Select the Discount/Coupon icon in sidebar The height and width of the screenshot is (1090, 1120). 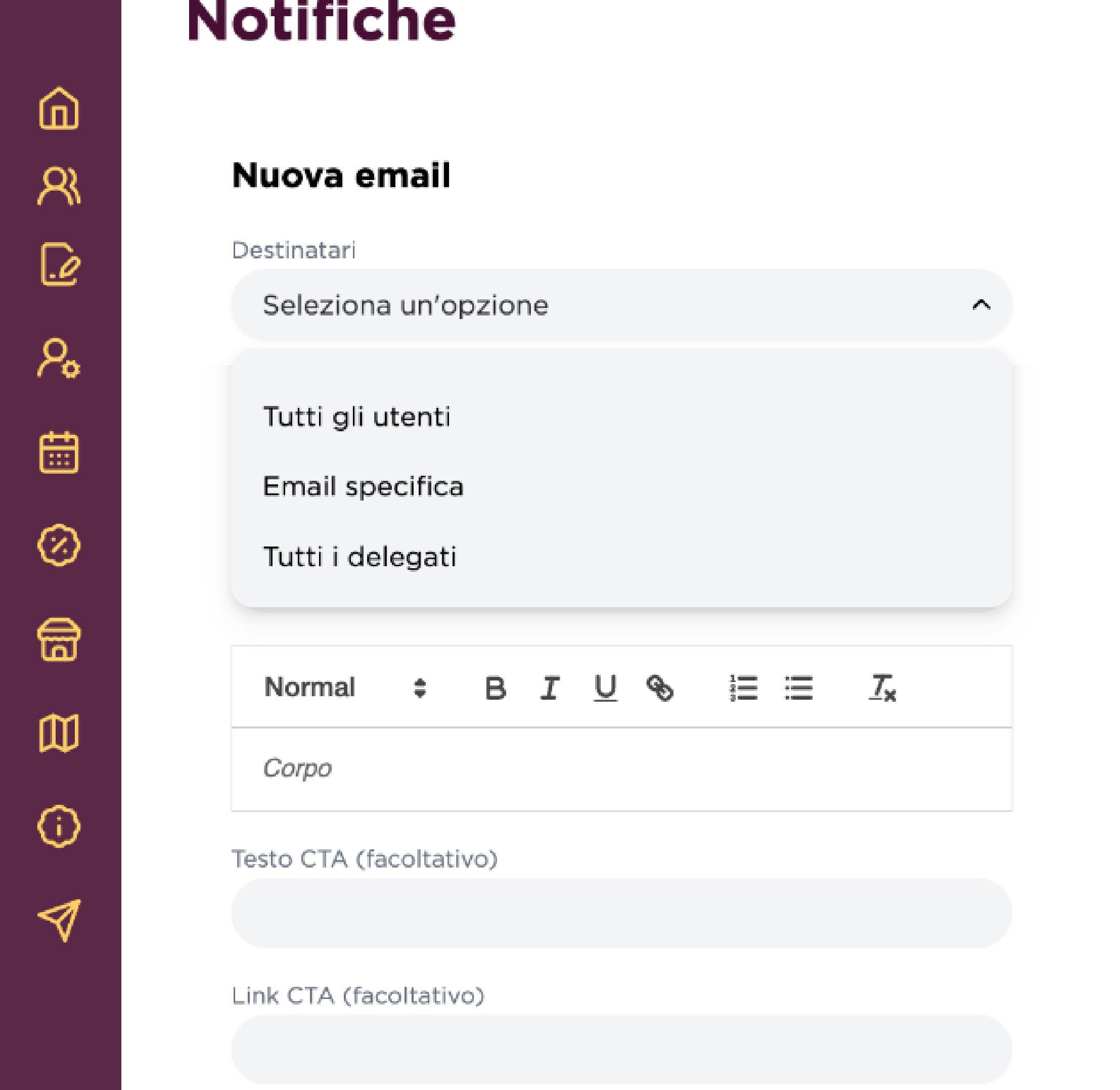pyautogui.click(x=59, y=546)
